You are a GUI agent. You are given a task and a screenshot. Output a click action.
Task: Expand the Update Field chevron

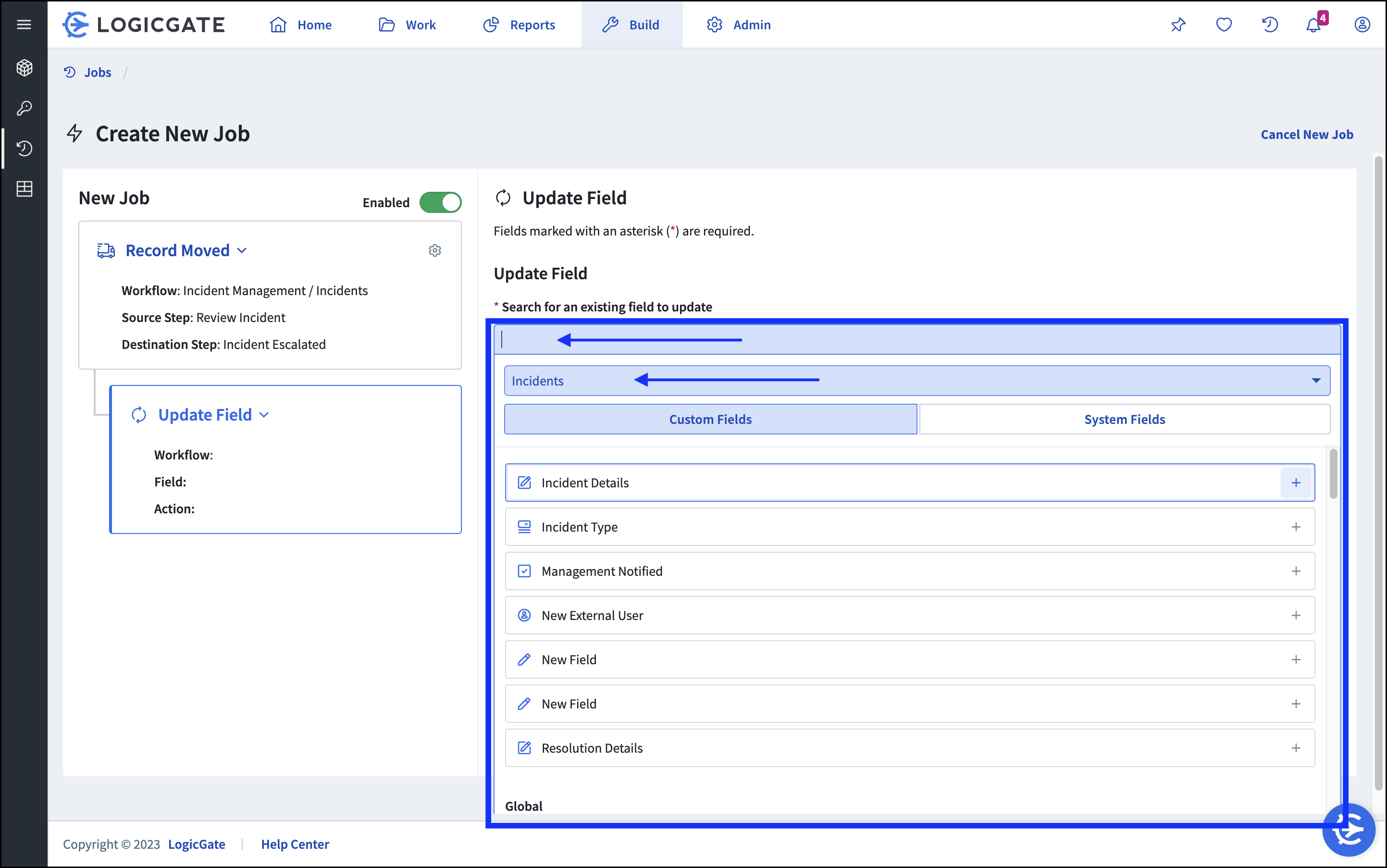(x=264, y=415)
